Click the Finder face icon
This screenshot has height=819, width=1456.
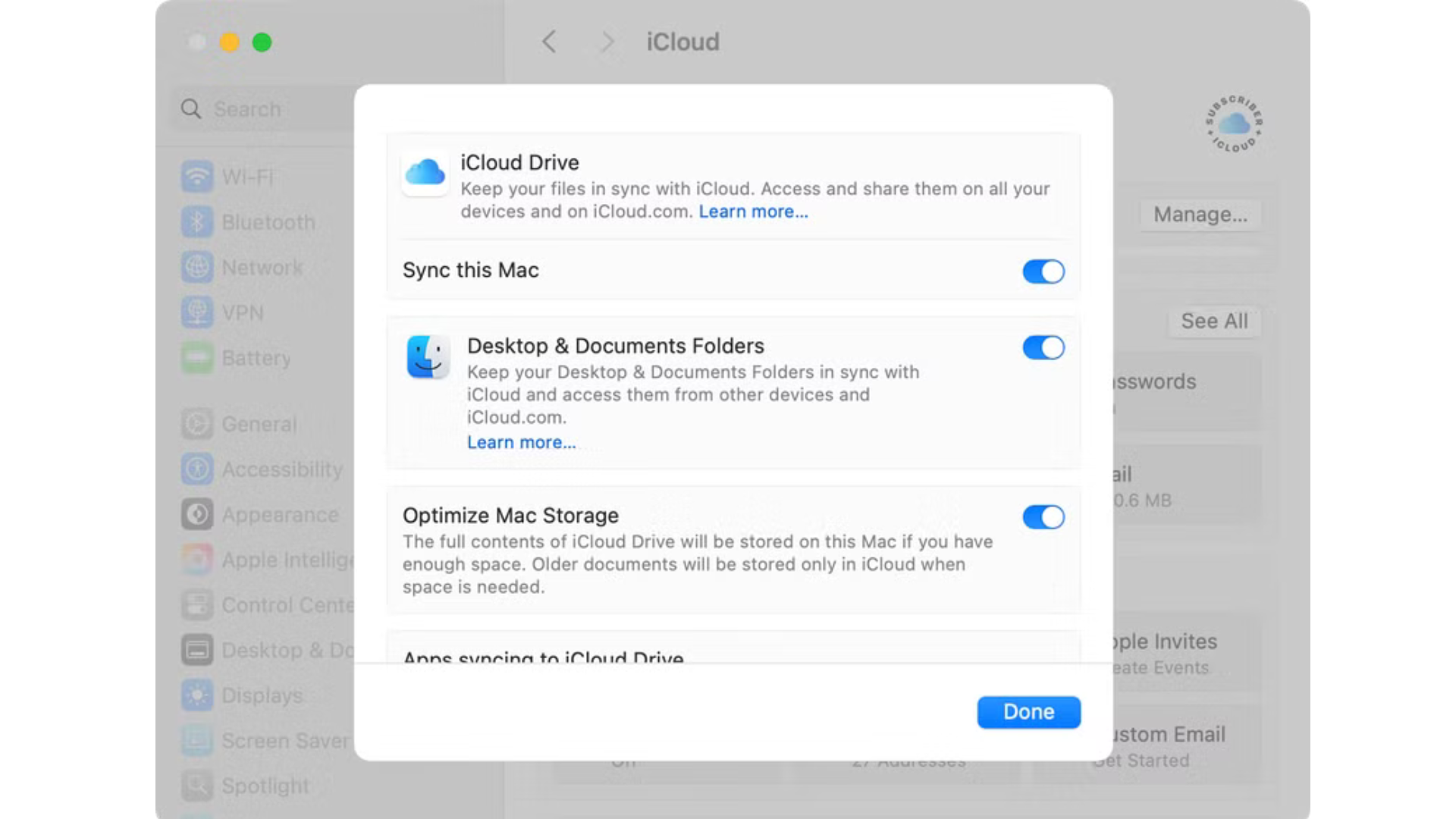point(428,357)
